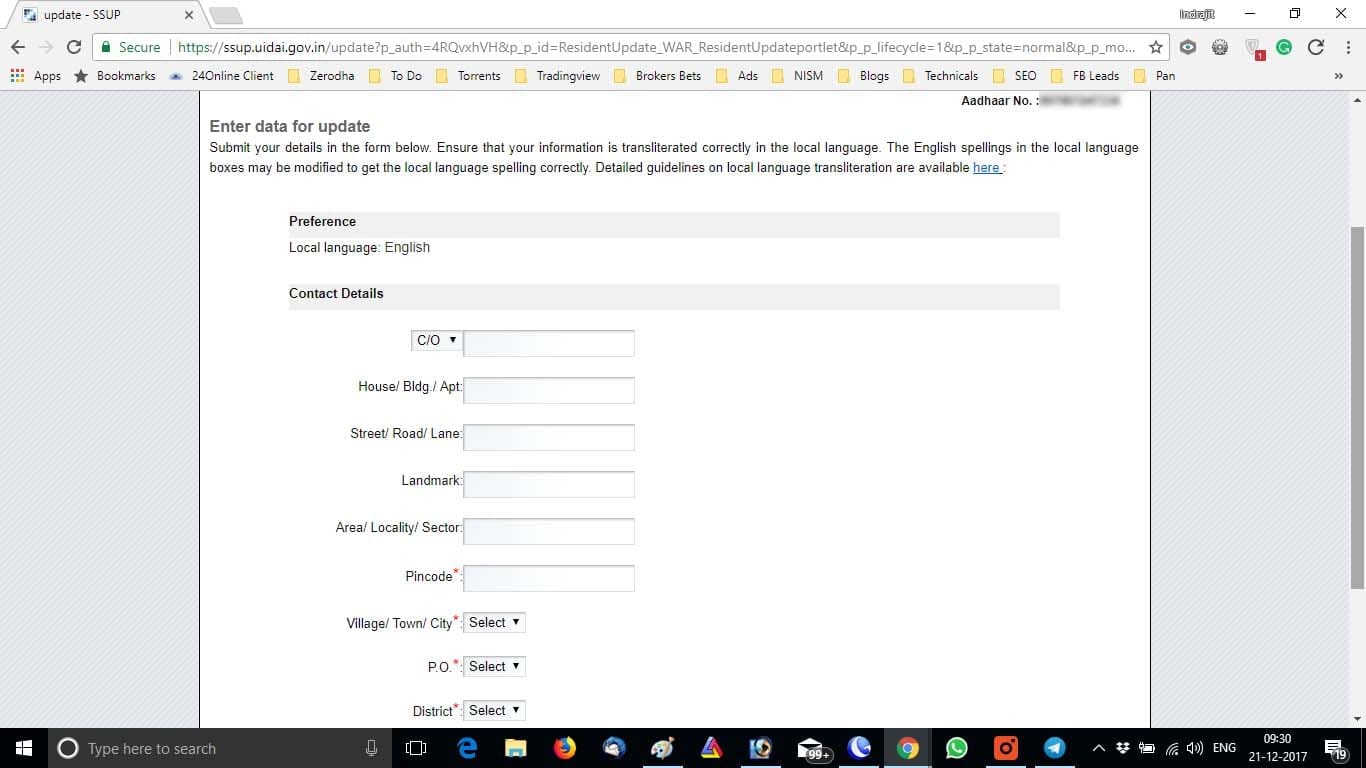Expand the Village/Town/City Select dropdown
Image resolution: width=1366 pixels, height=768 pixels.
pos(494,622)
